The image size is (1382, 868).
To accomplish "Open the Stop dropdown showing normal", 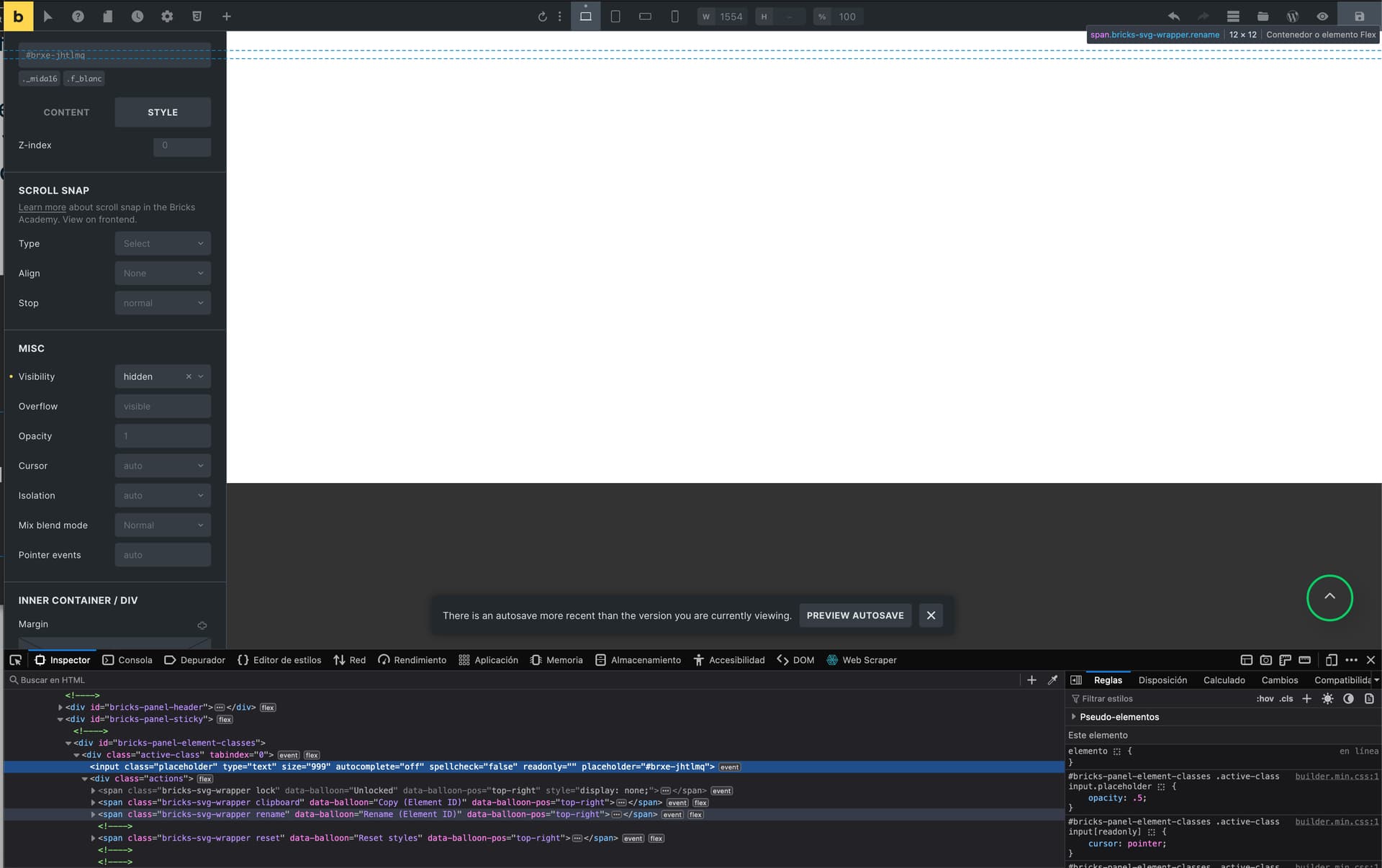I will tap(163, 303).
